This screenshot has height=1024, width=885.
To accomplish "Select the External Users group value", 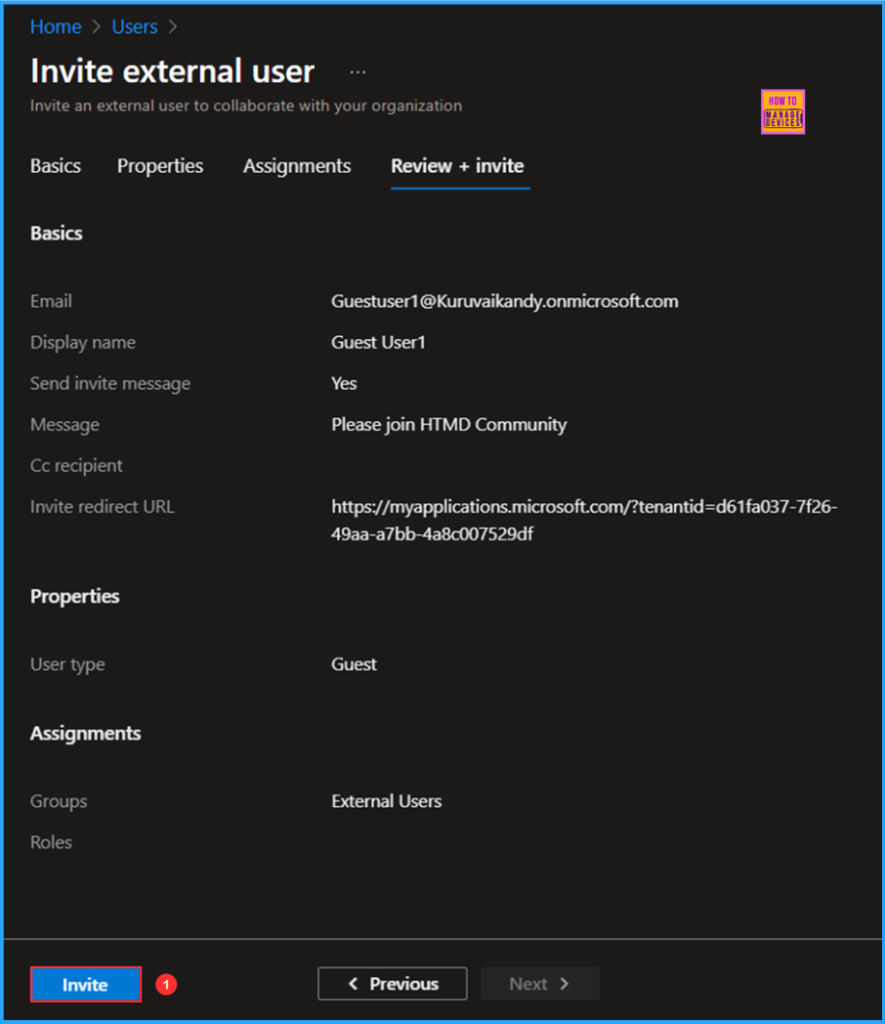I will (386, 801).
